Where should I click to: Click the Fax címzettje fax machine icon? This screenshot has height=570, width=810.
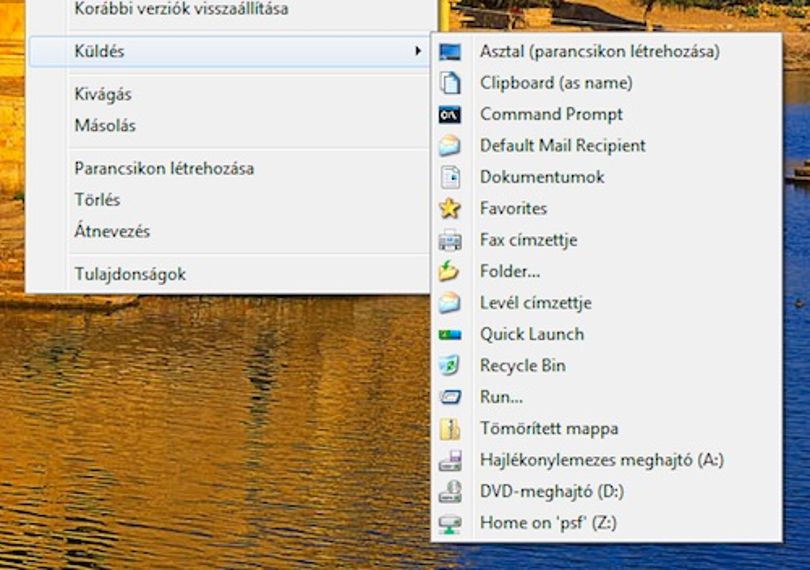coord(449,240)
